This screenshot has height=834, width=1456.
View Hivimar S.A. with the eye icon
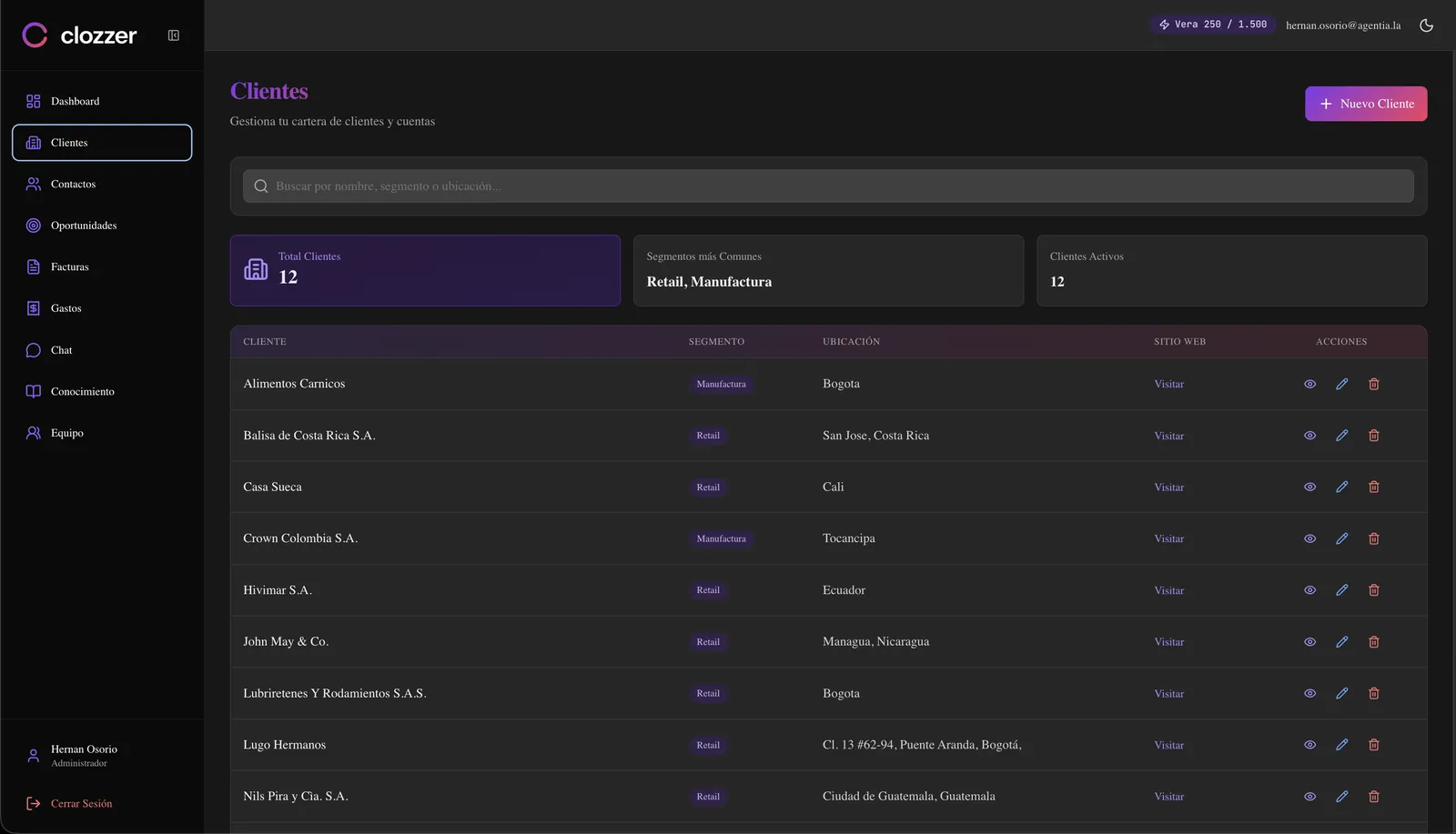pos(1309,590)
